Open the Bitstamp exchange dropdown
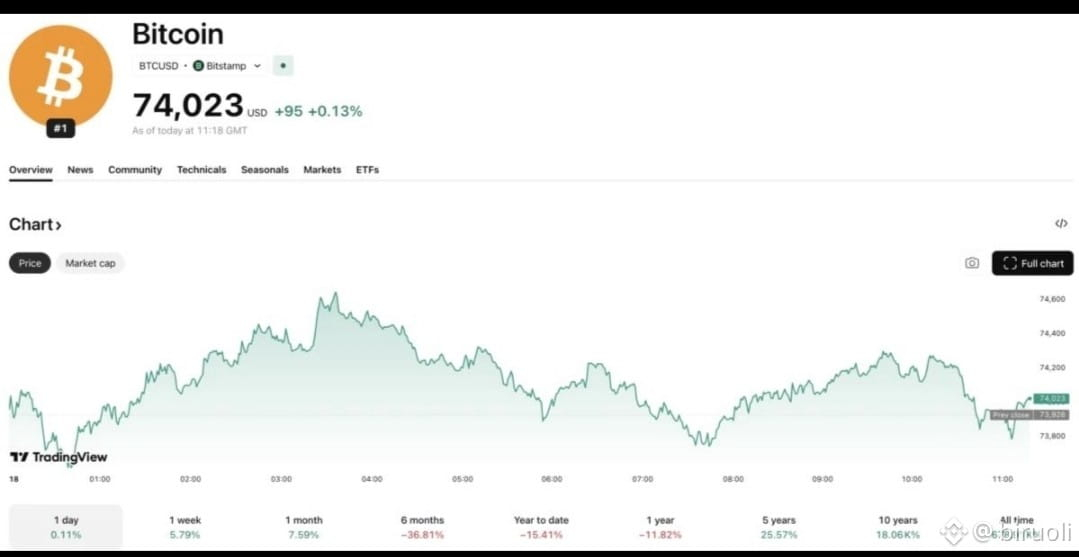The height and width of the screenshot is (557, 1079). click(227, 66)
